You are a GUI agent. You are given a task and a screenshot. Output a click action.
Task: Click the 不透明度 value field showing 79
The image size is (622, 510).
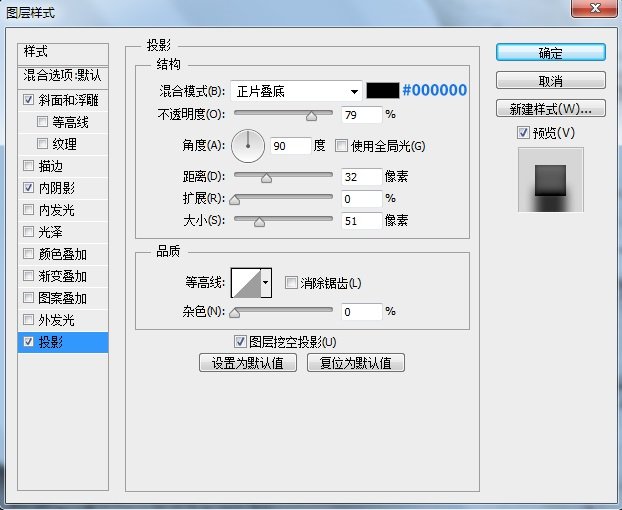point(362,115)
